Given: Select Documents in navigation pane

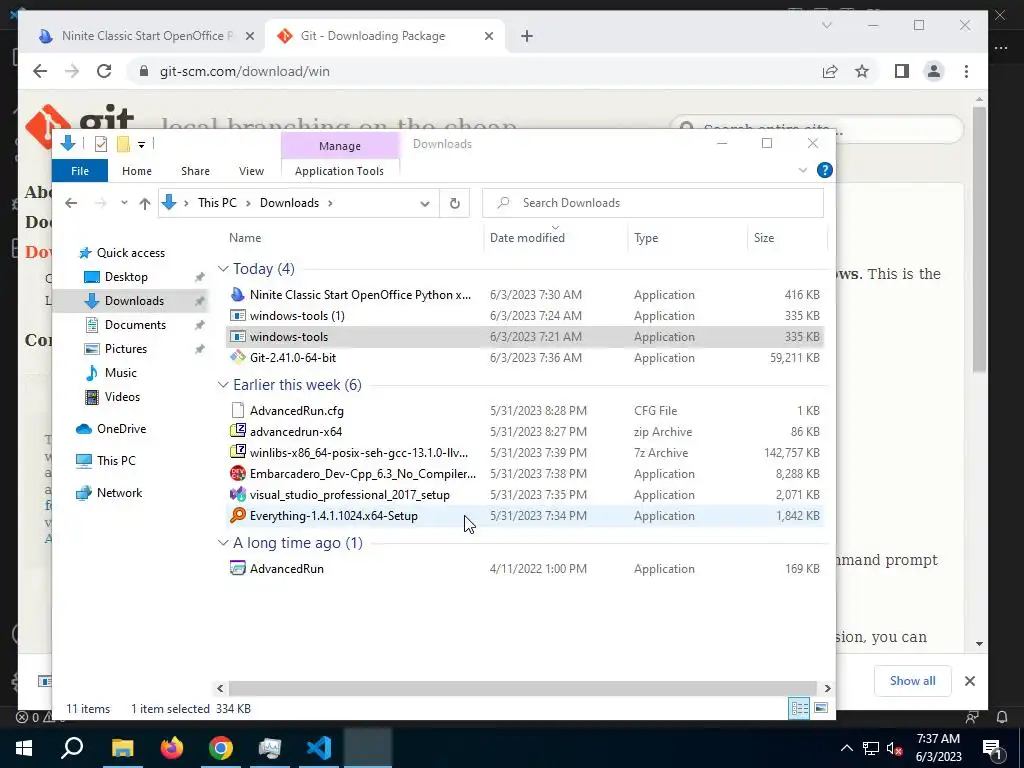Looking at the screenshot, I should [135, 325].
